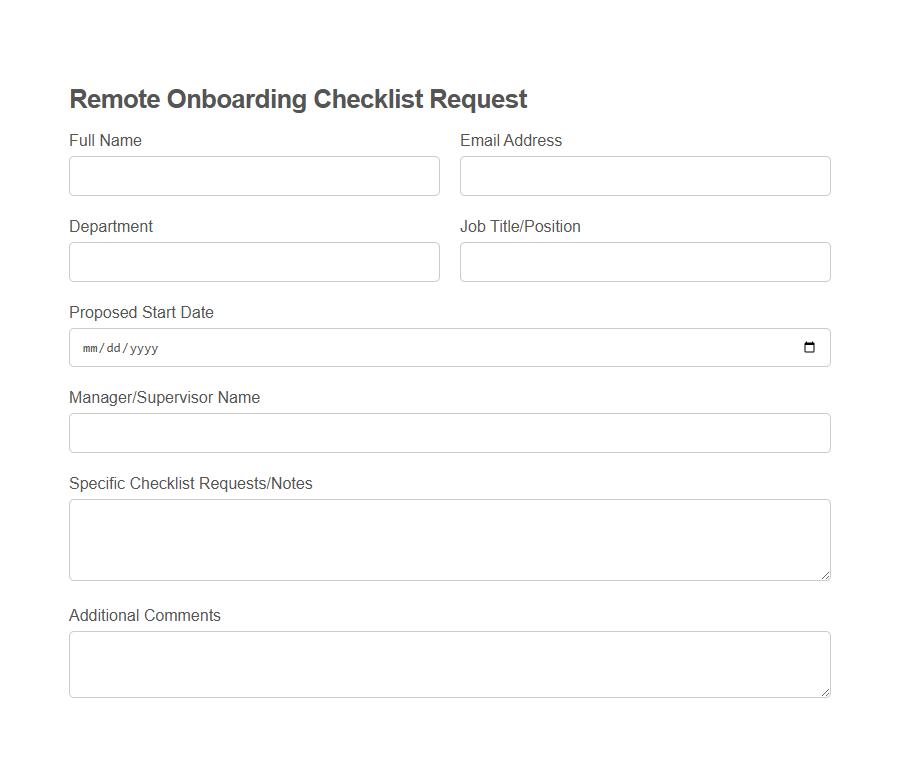This screenshot has width=900, height=768.
Task: Click inside the Full Name field
Action: tap(254, 175)
